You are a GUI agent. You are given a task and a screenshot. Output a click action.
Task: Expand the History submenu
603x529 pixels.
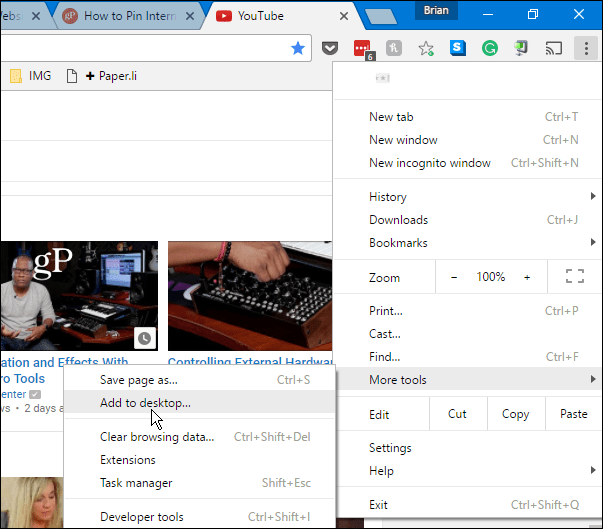click(x=467, y=197)
